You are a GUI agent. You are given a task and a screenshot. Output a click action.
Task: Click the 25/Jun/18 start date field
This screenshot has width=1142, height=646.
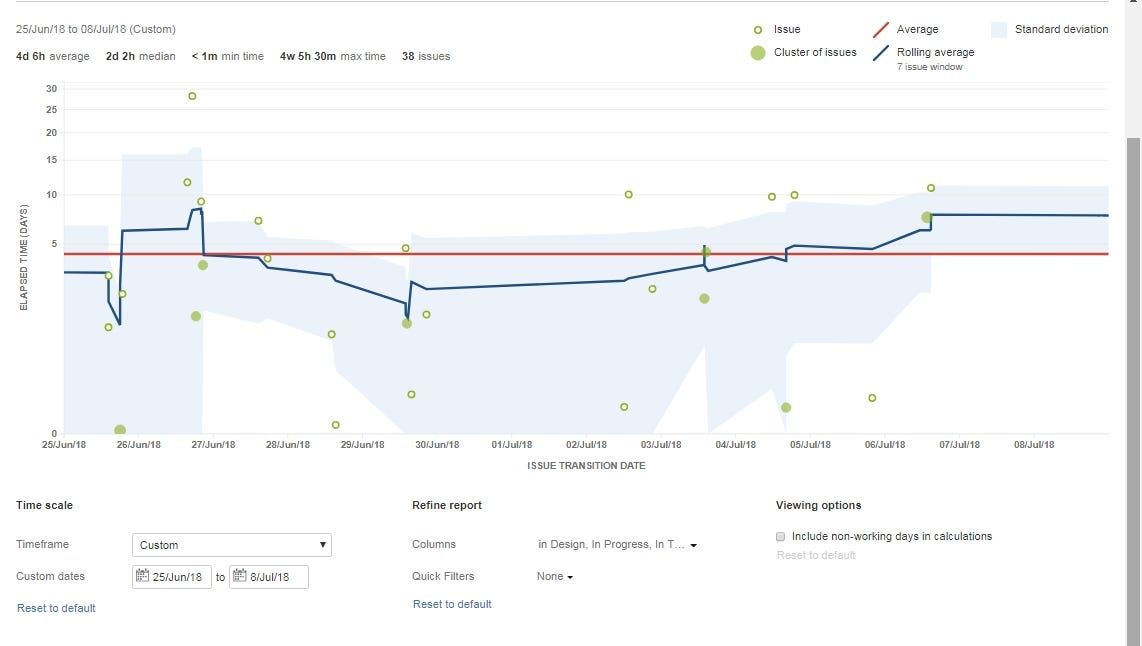click(172, 577)
